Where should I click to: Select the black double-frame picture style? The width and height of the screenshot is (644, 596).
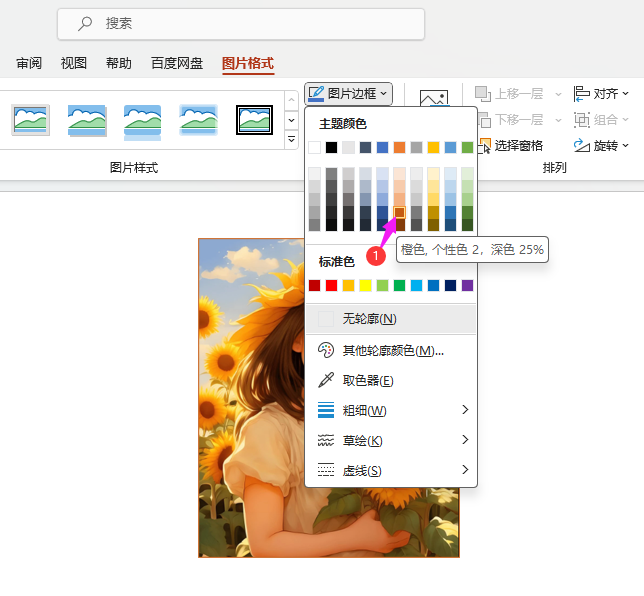click(x=254, y=120)
